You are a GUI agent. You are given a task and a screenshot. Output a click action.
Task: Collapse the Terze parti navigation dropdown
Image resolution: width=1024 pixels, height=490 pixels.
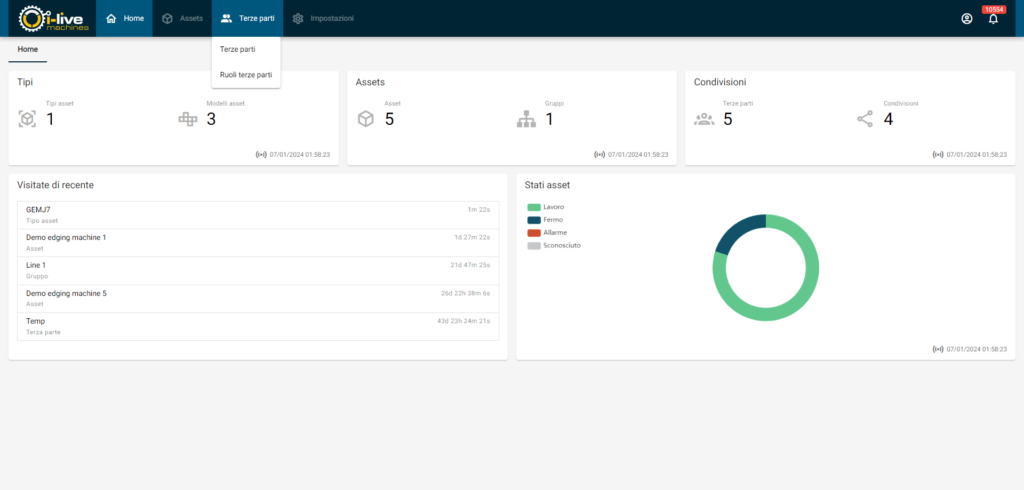(247, 19)
